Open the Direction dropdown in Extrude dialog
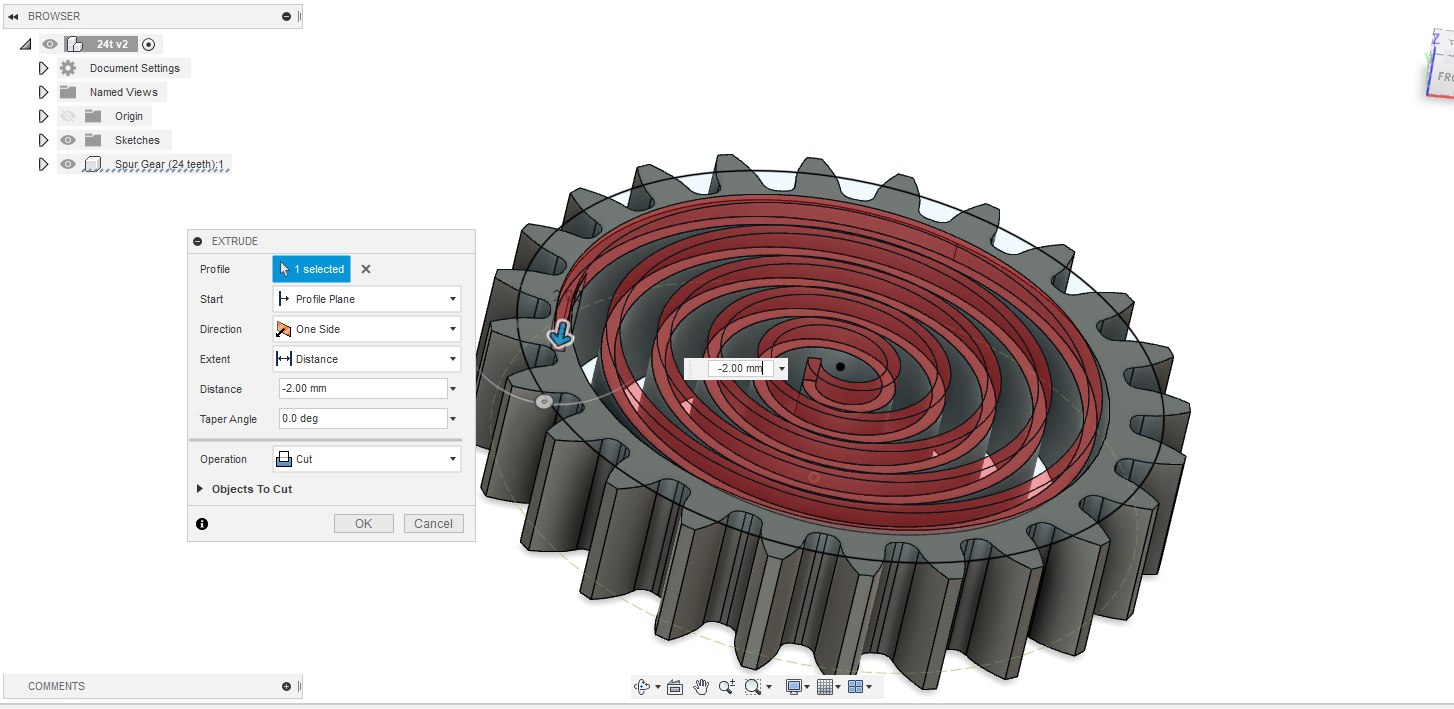 [452, 328]
